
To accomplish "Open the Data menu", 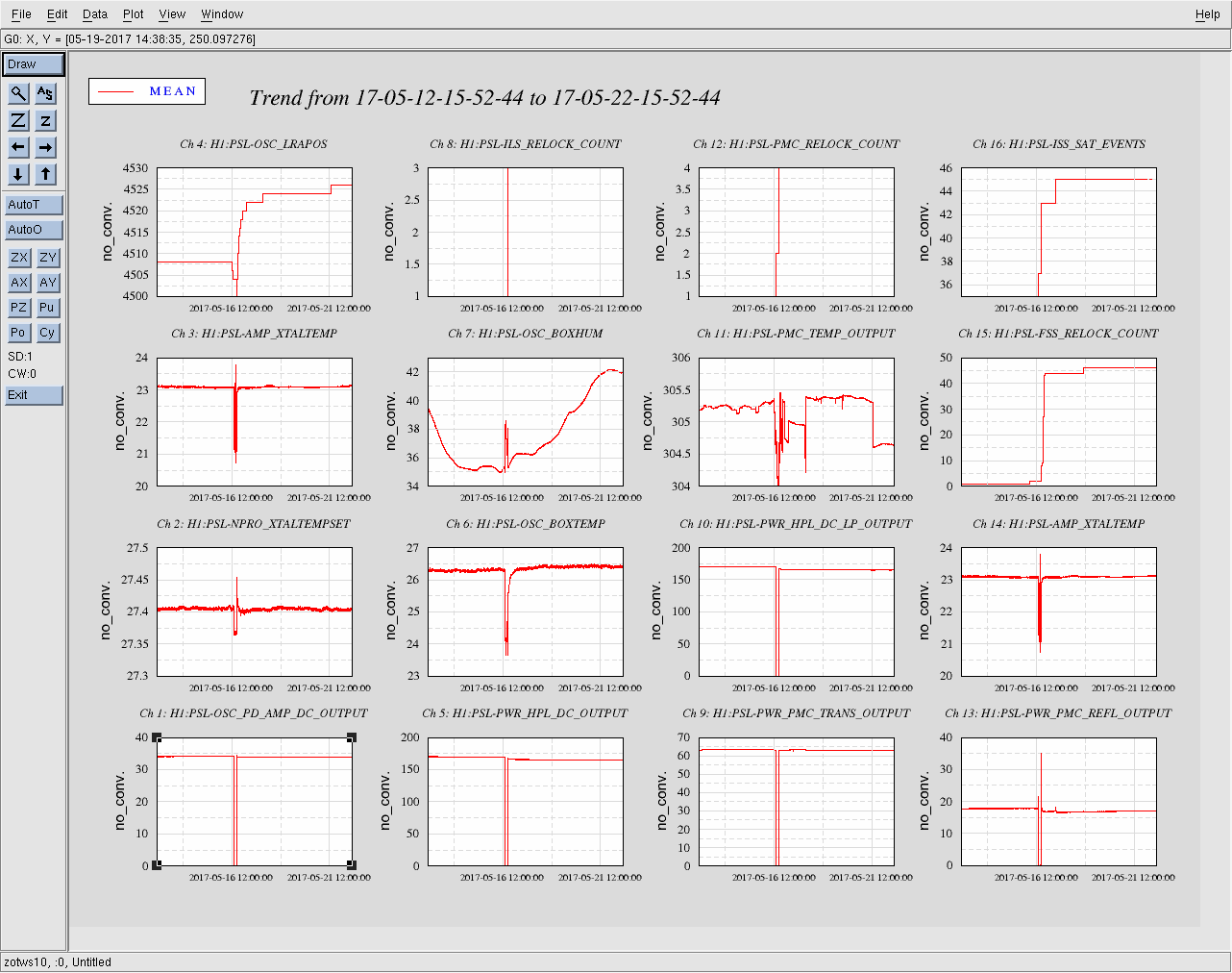I will 95,14.
